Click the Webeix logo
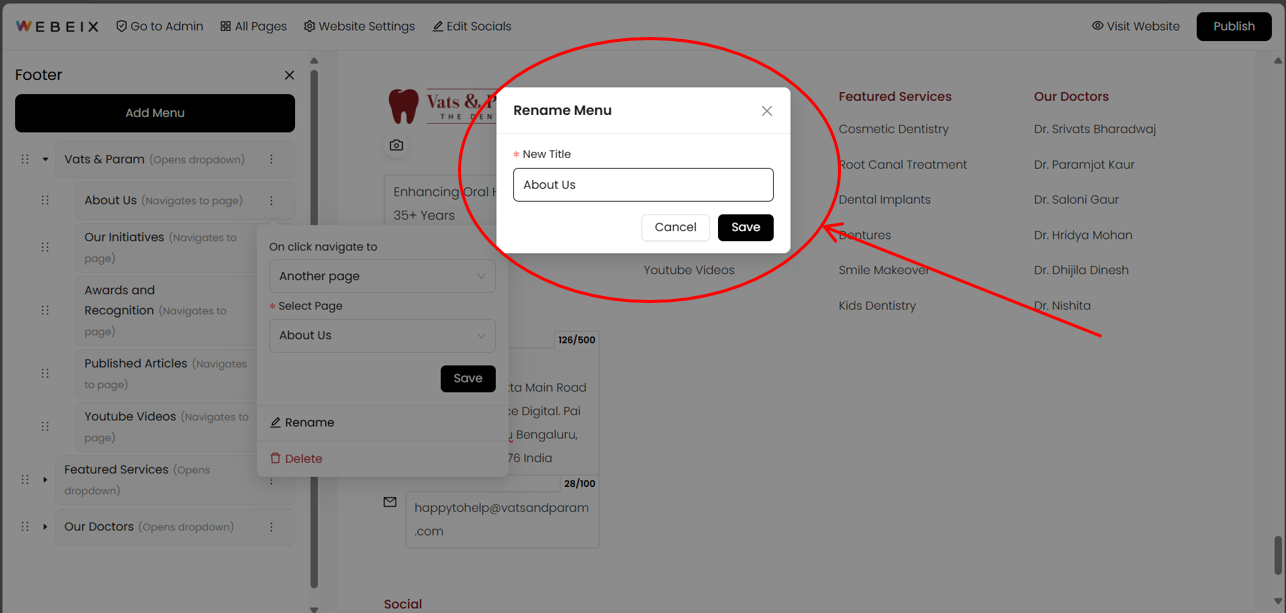The height and width of the screenshot is (613, 1286). pos(57,26)
